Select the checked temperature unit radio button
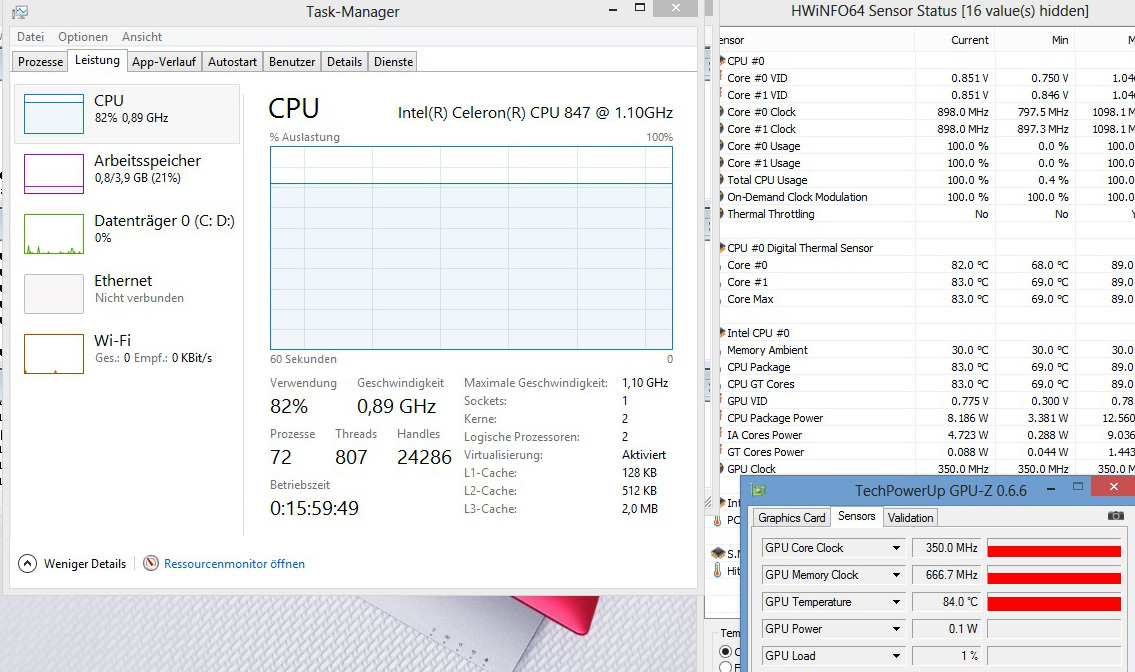This screenshot has height=672, width=1135. tap(725, 651)
